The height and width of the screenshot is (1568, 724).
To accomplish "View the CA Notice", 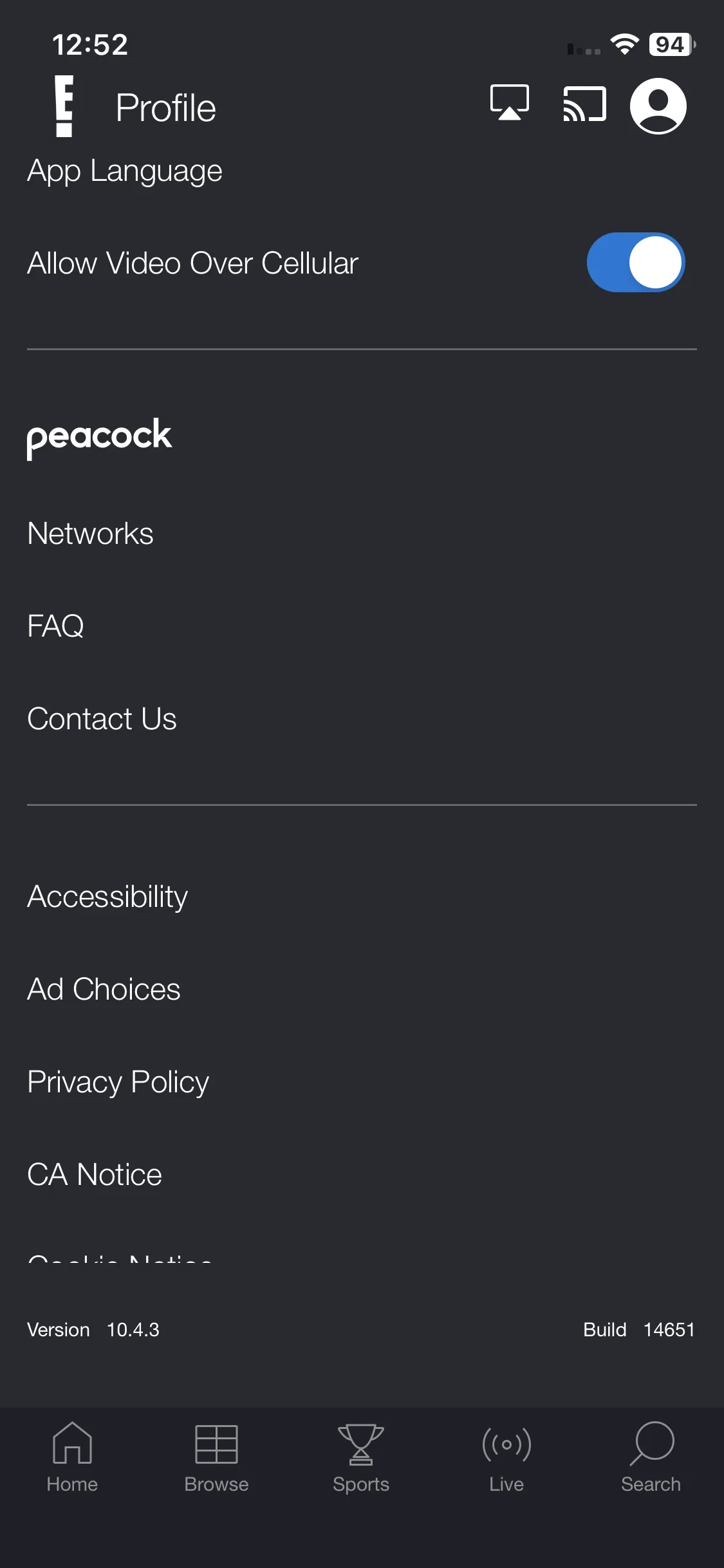I will 95,1175.
